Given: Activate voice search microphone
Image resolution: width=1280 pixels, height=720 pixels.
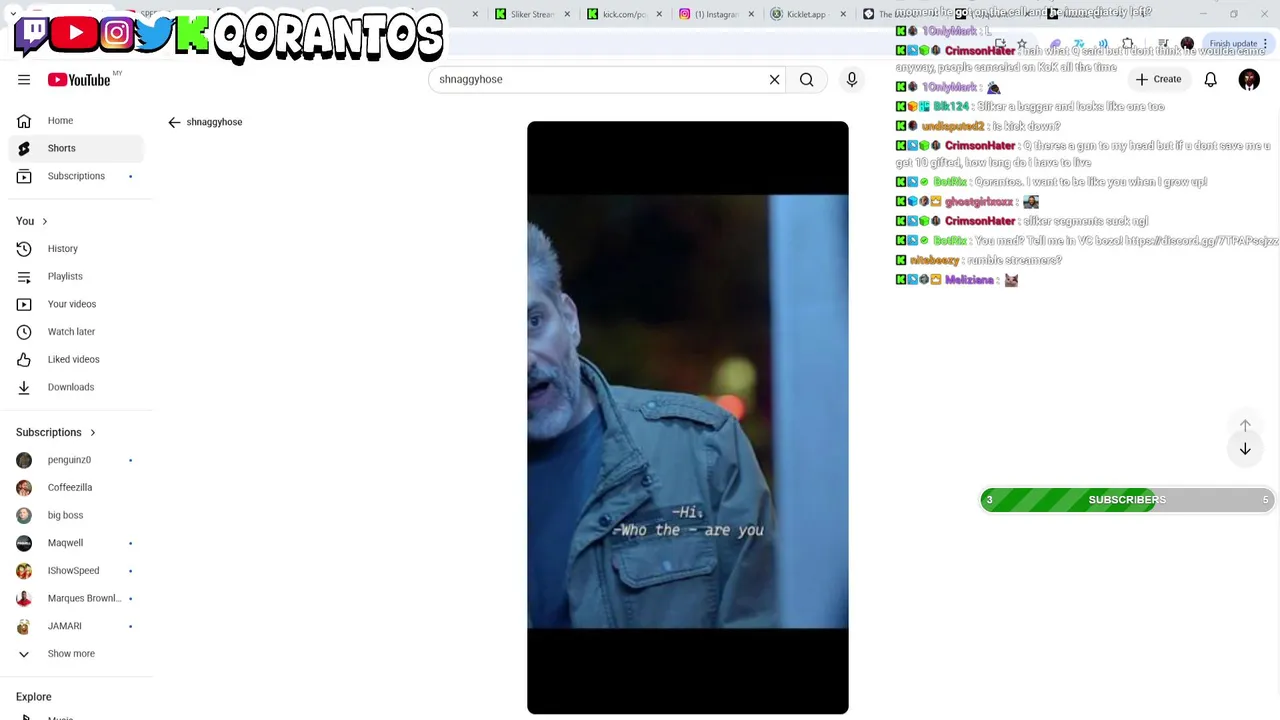Looking at the screenshot, I should coord(852,79).
